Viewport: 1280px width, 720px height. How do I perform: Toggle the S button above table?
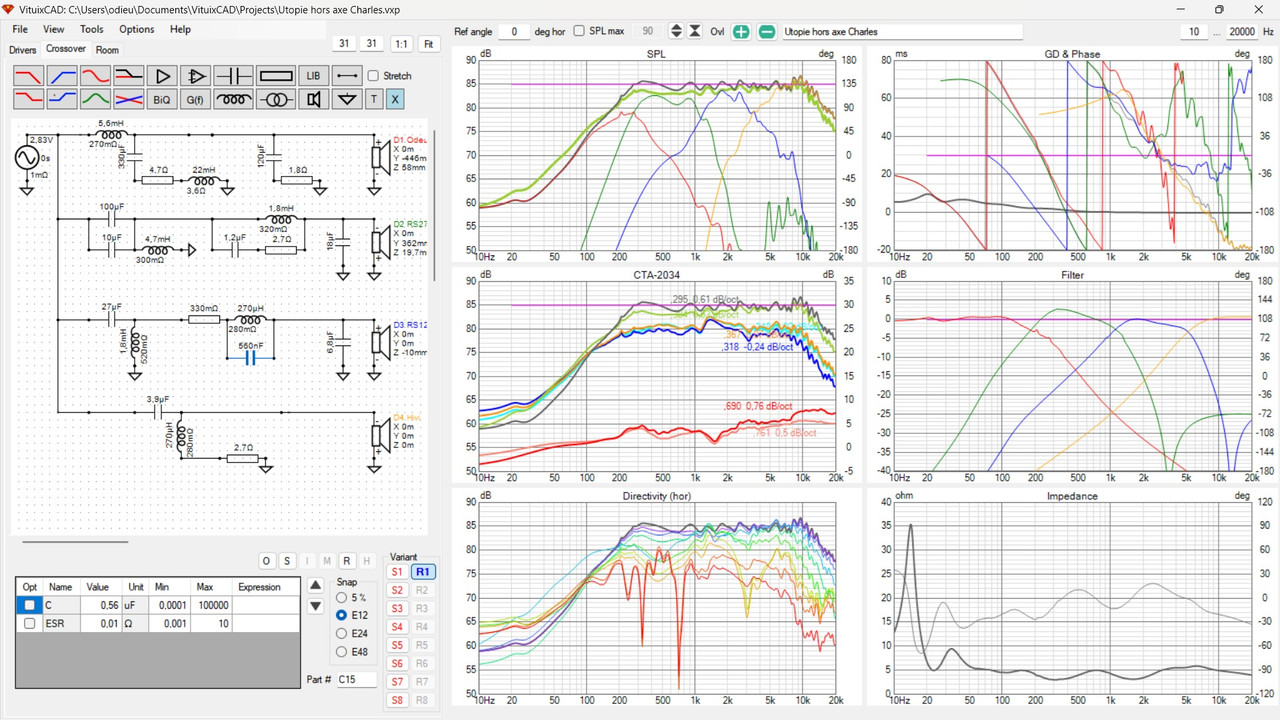tap(286, 561)
